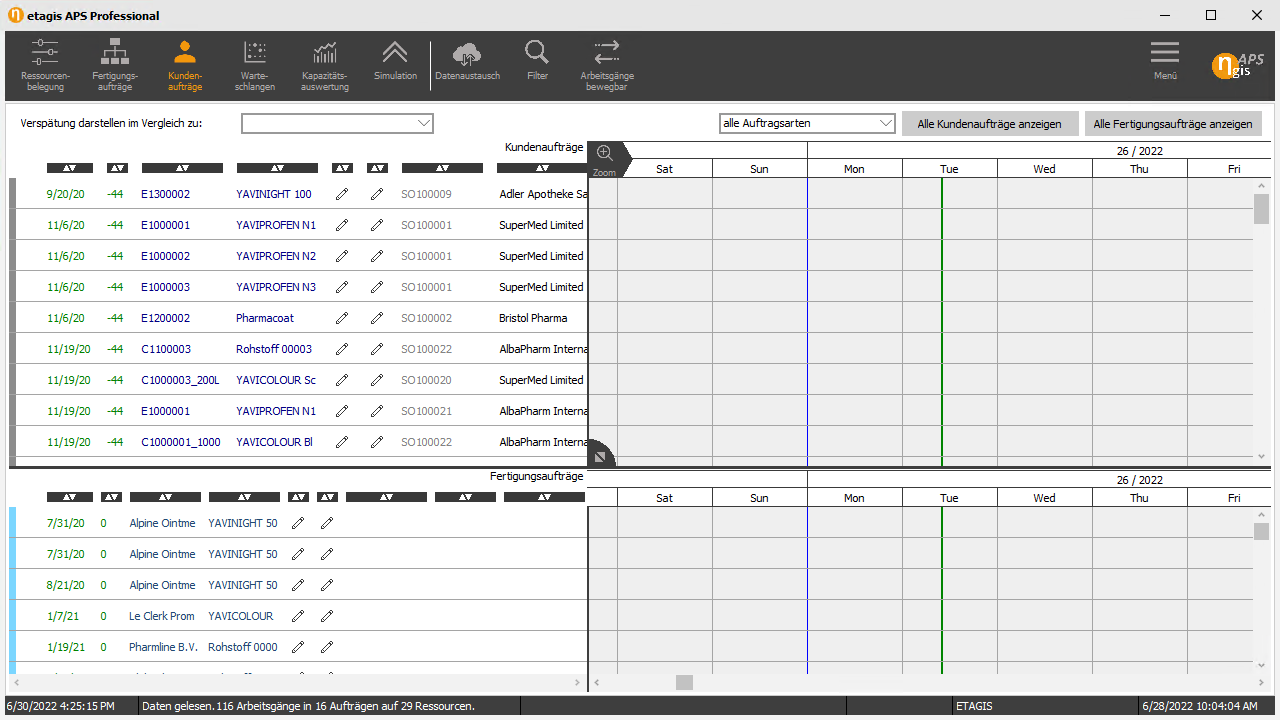Sort customer orders by article number column
Viewport: 1280px width, 720px height.
coord(182,168)
